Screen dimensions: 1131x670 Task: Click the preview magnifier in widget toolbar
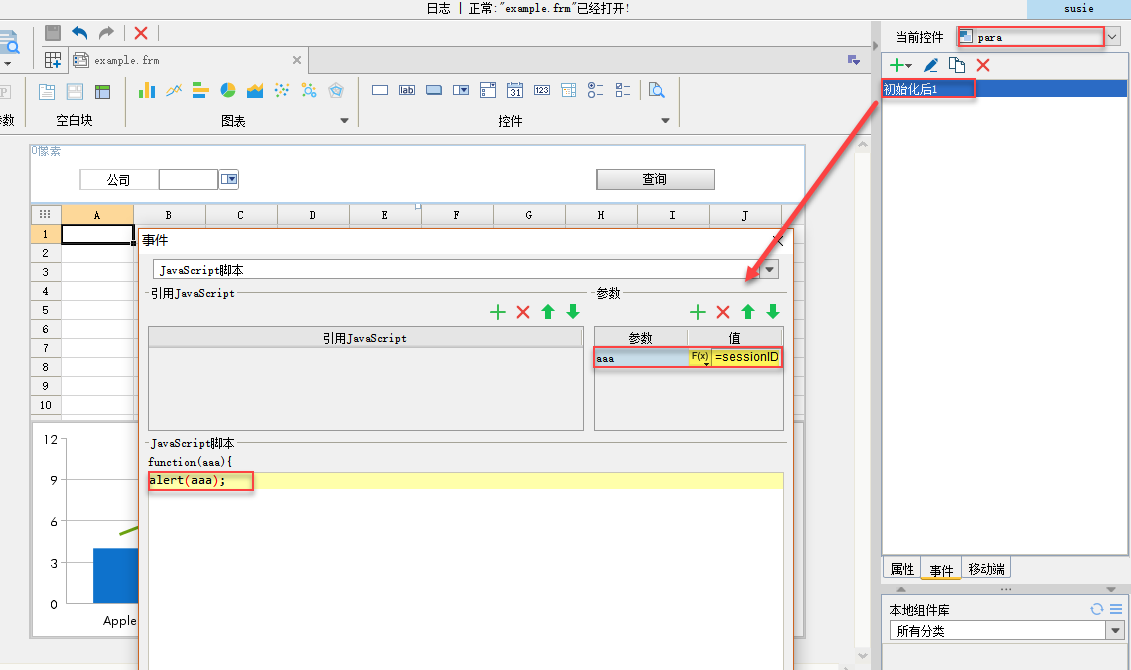pyautogui.click(x=656, y=90)
